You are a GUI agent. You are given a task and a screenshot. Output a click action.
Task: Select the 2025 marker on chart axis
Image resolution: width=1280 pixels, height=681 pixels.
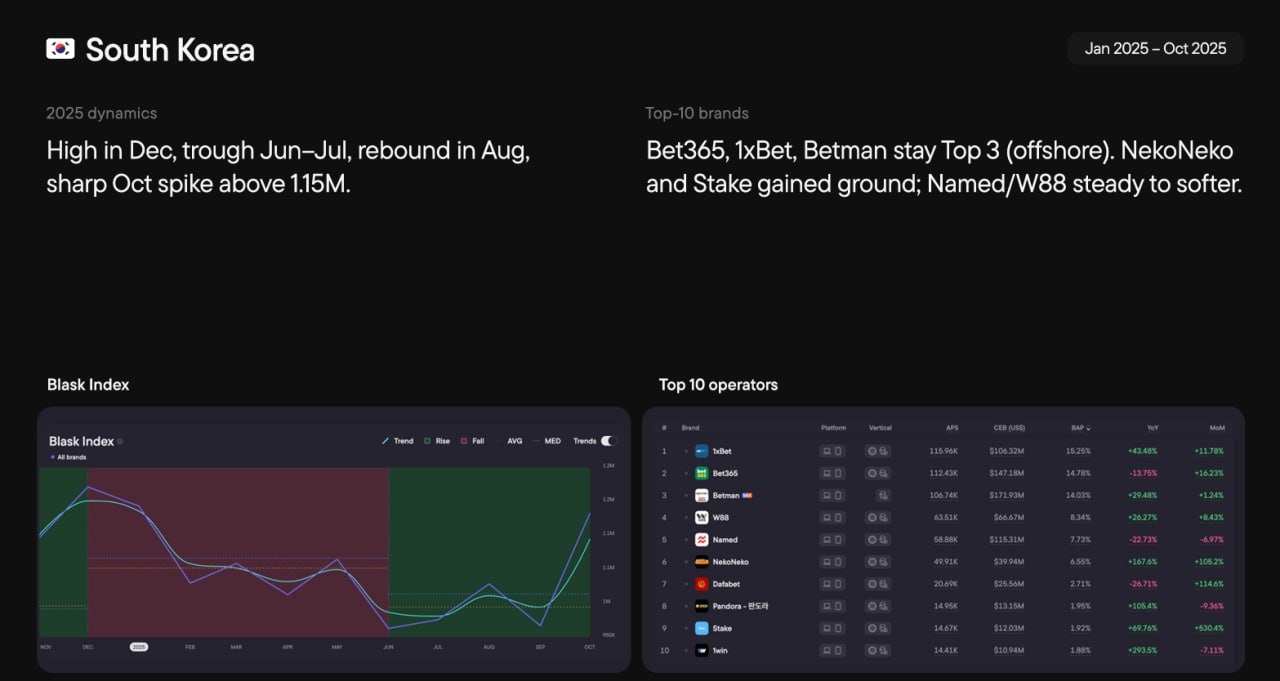(x=139, y=647)
